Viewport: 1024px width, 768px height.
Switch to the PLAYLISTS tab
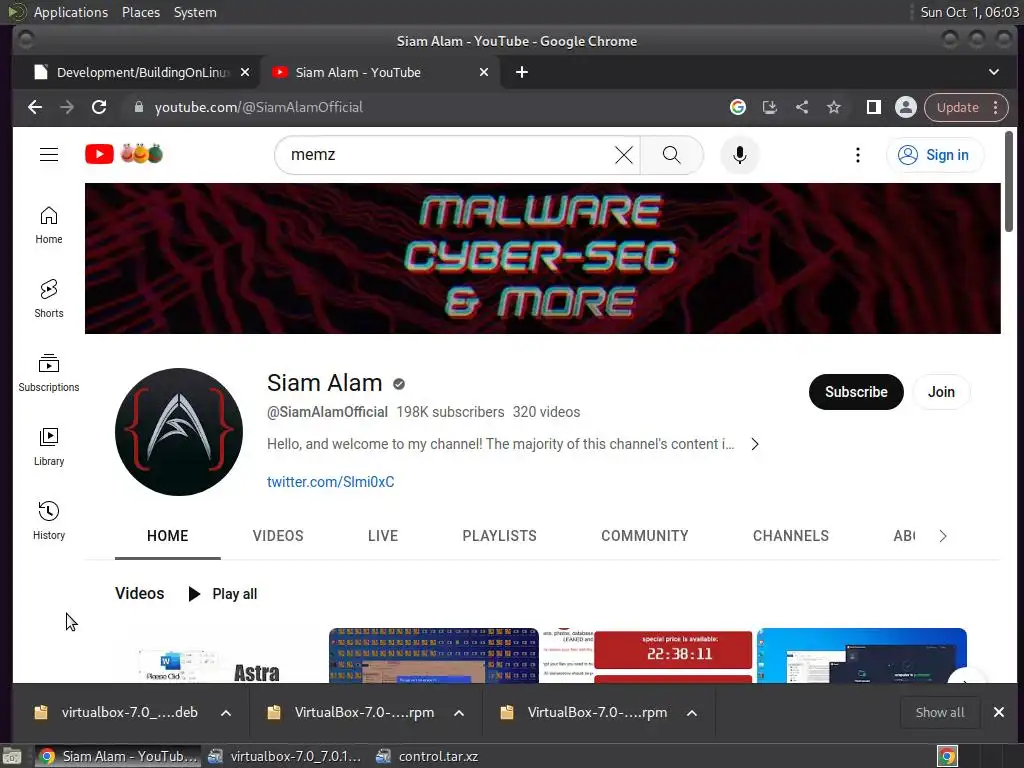click(x=500, y=536)
